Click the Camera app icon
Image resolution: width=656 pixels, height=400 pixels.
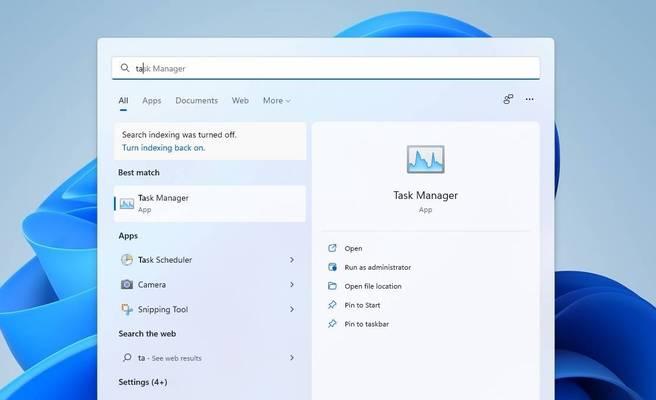click(x=127, y=285)
